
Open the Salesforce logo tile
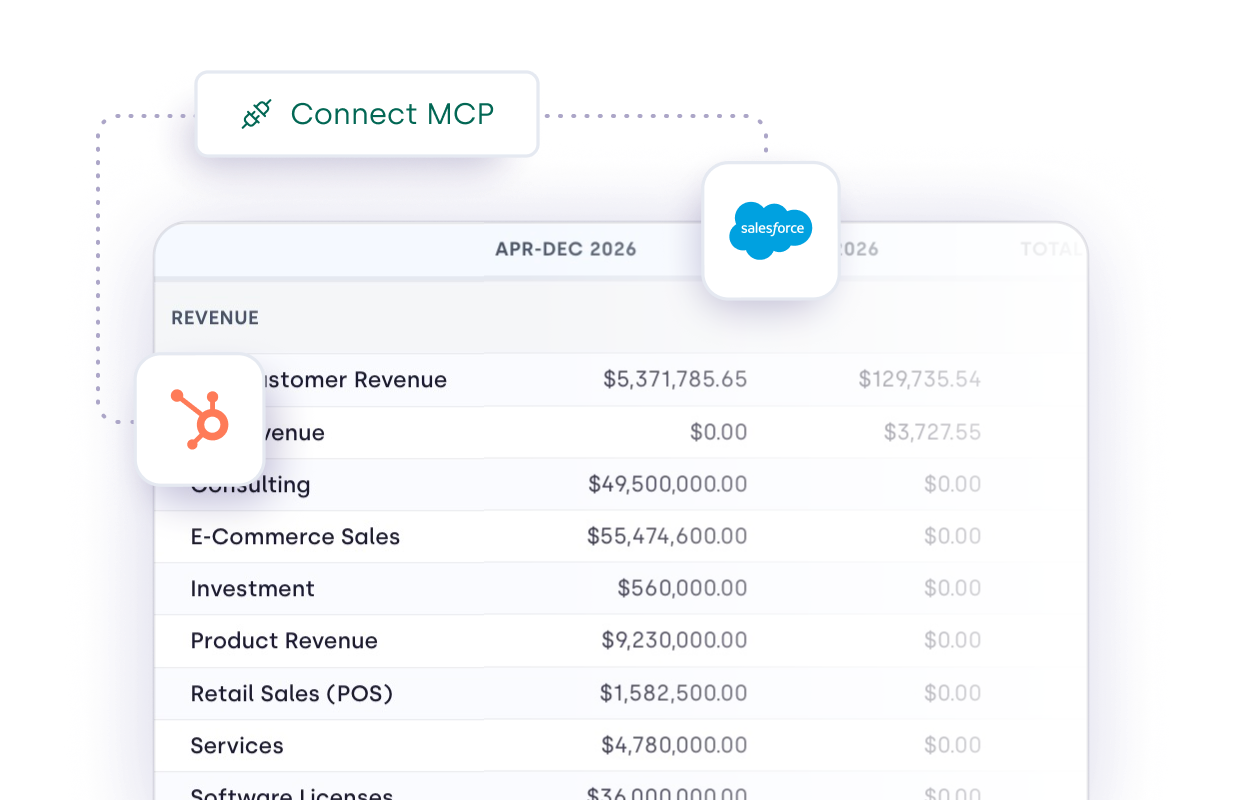point(770,230)
